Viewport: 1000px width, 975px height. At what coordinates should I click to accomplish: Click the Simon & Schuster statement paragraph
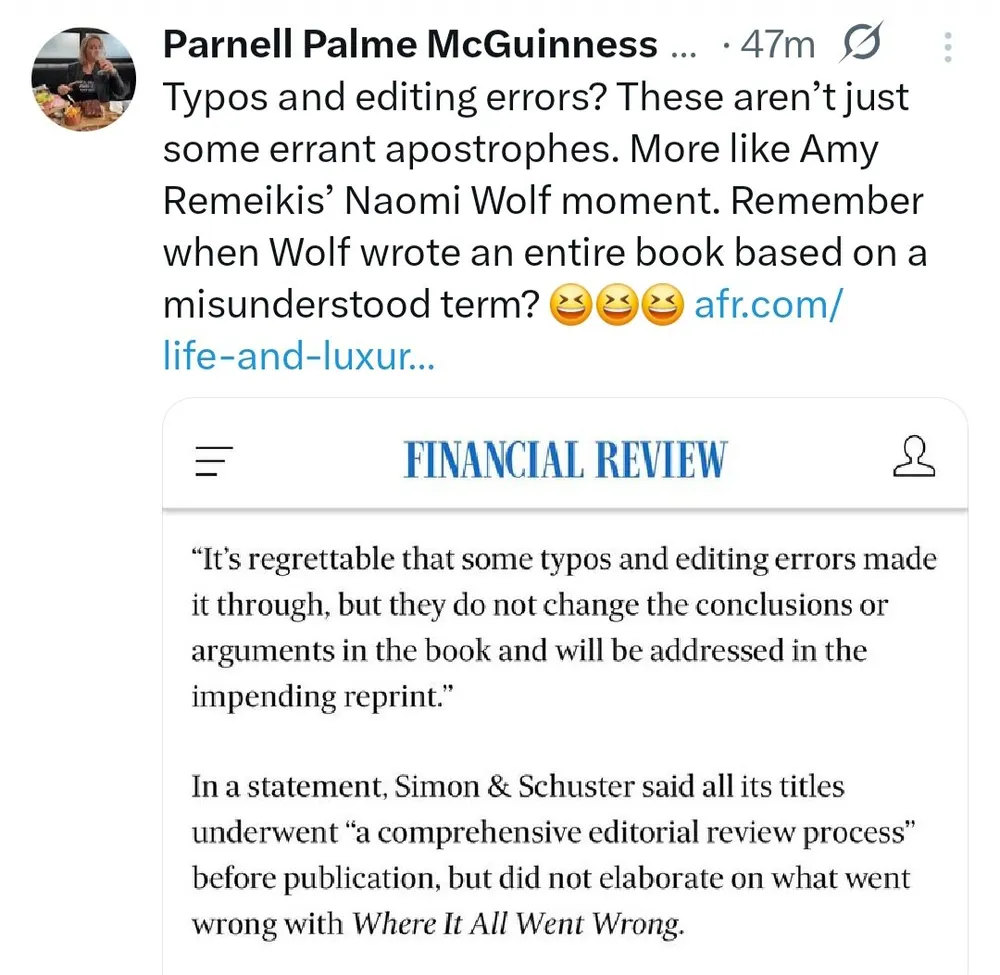pyautogui.click(x=550, y=855)
